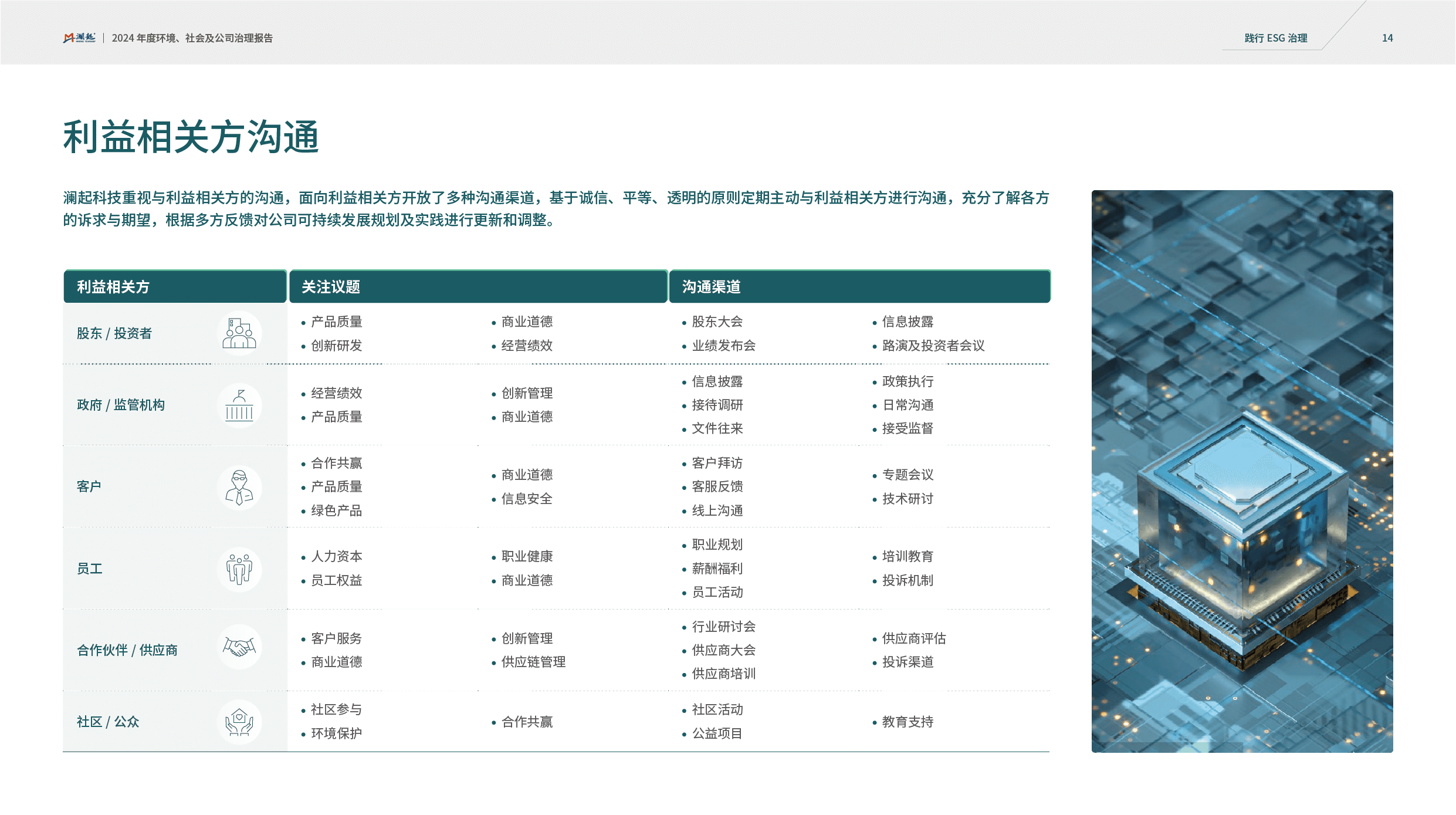Click the 利益相关方沟通 page title

coord(191,137)
